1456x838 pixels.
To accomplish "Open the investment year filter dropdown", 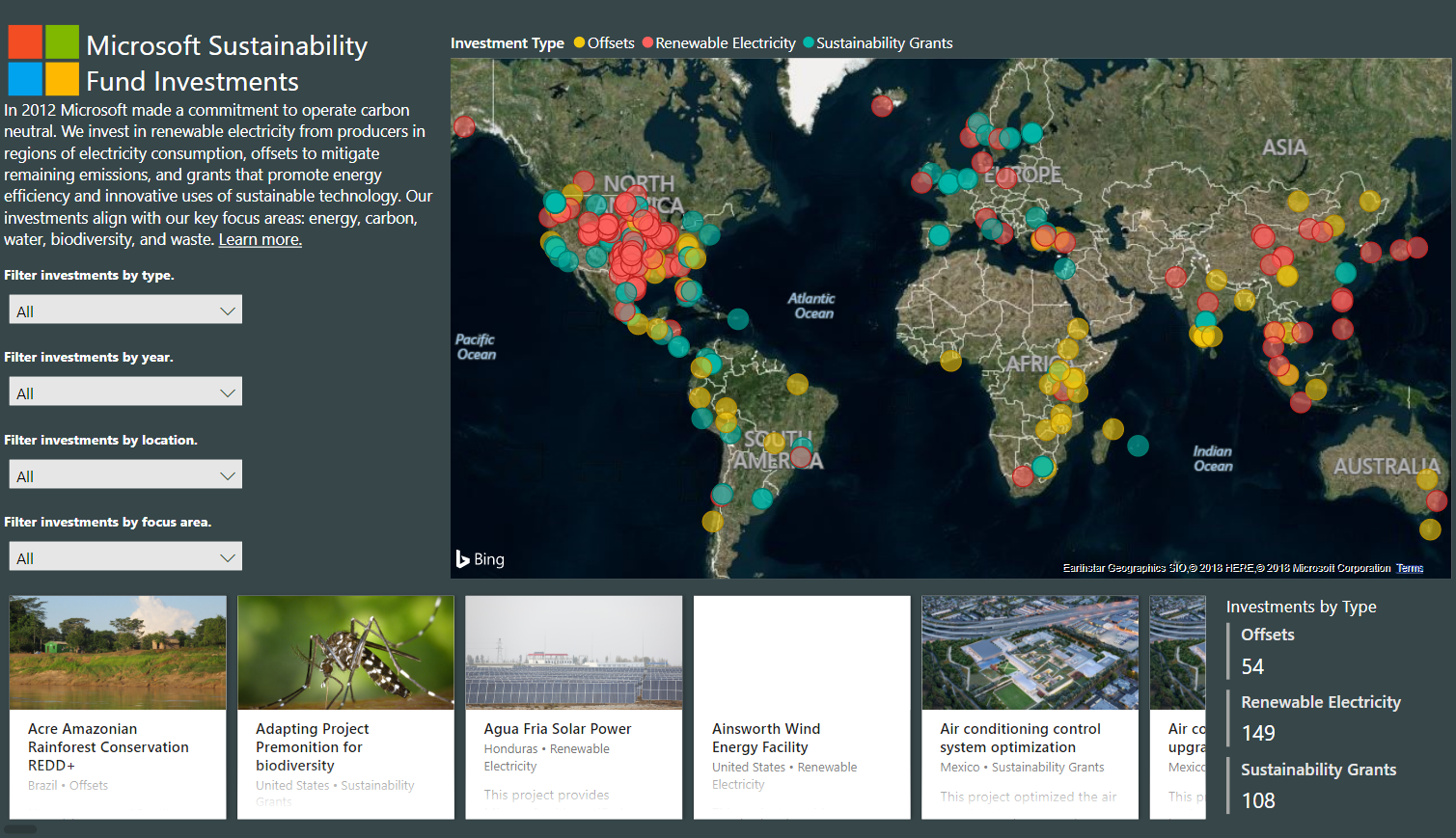I will click(125, 392).
